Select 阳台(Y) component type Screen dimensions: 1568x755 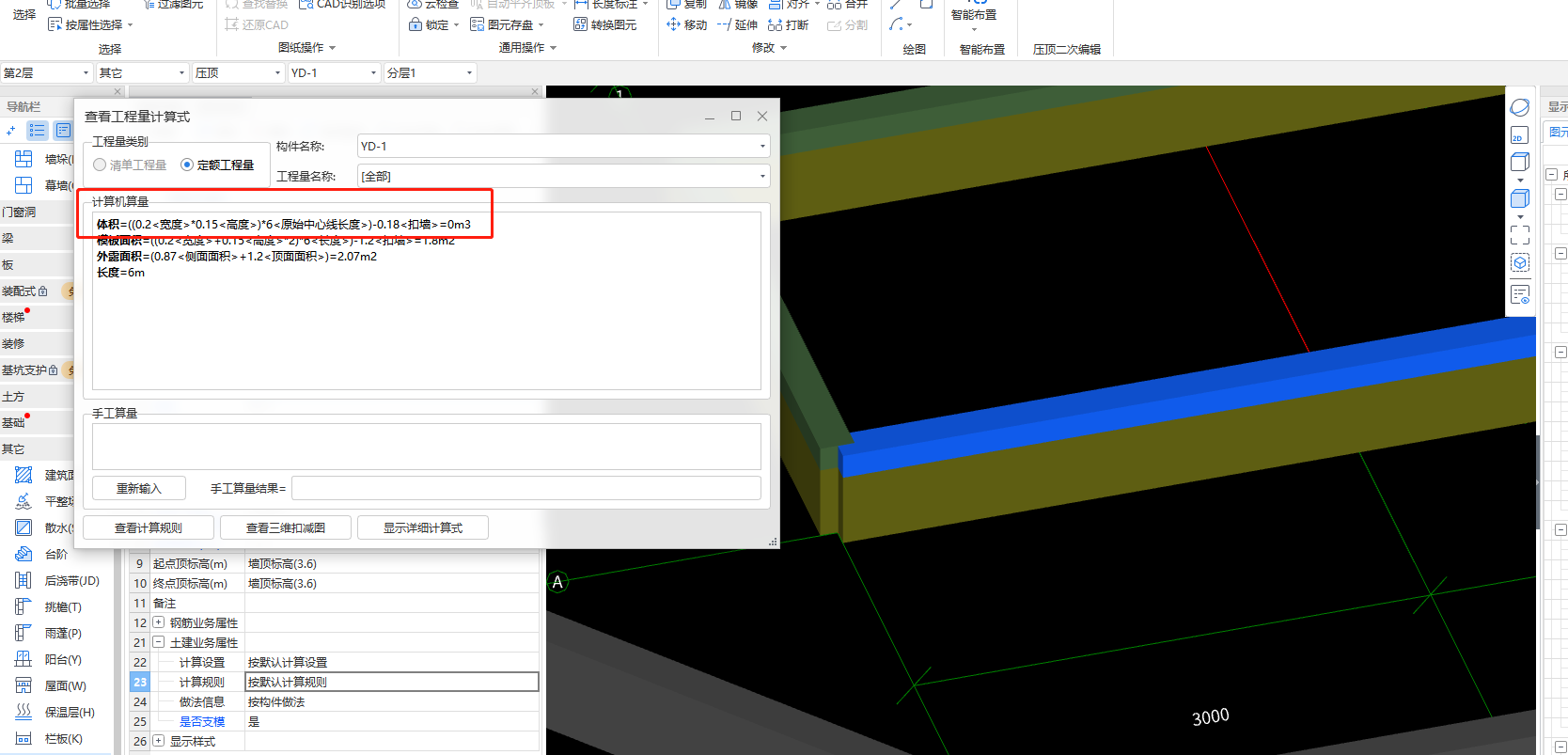(x=63, y=659)
